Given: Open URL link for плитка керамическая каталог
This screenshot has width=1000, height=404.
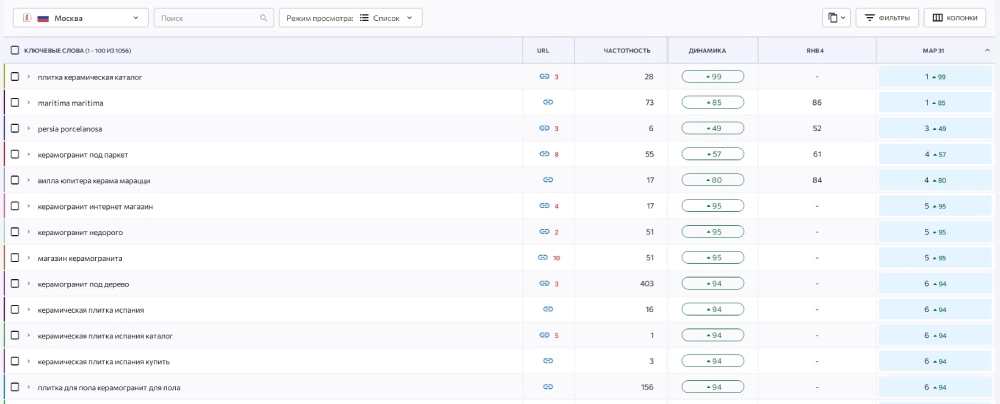Looking at the screenshot, I should click(x=544, y=77).
